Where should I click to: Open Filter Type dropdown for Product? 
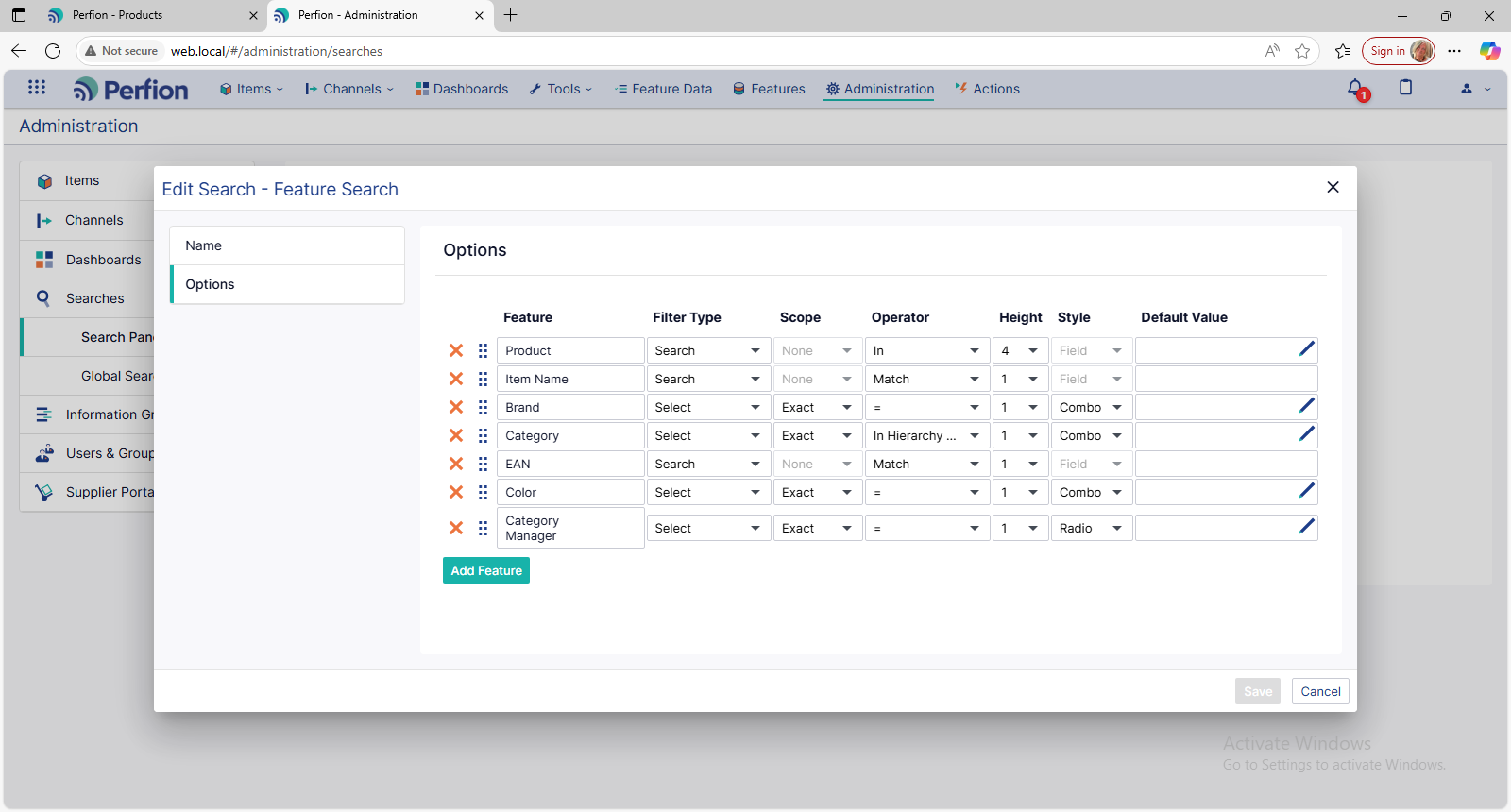(x=707, y=350)
